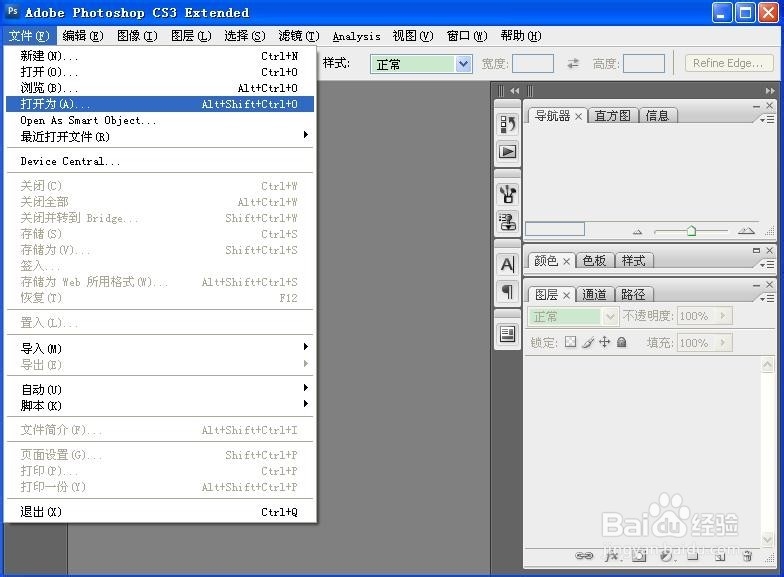
Task: Close the Navigator panel group
Action: pyautogui.click(x=770, y=106)
